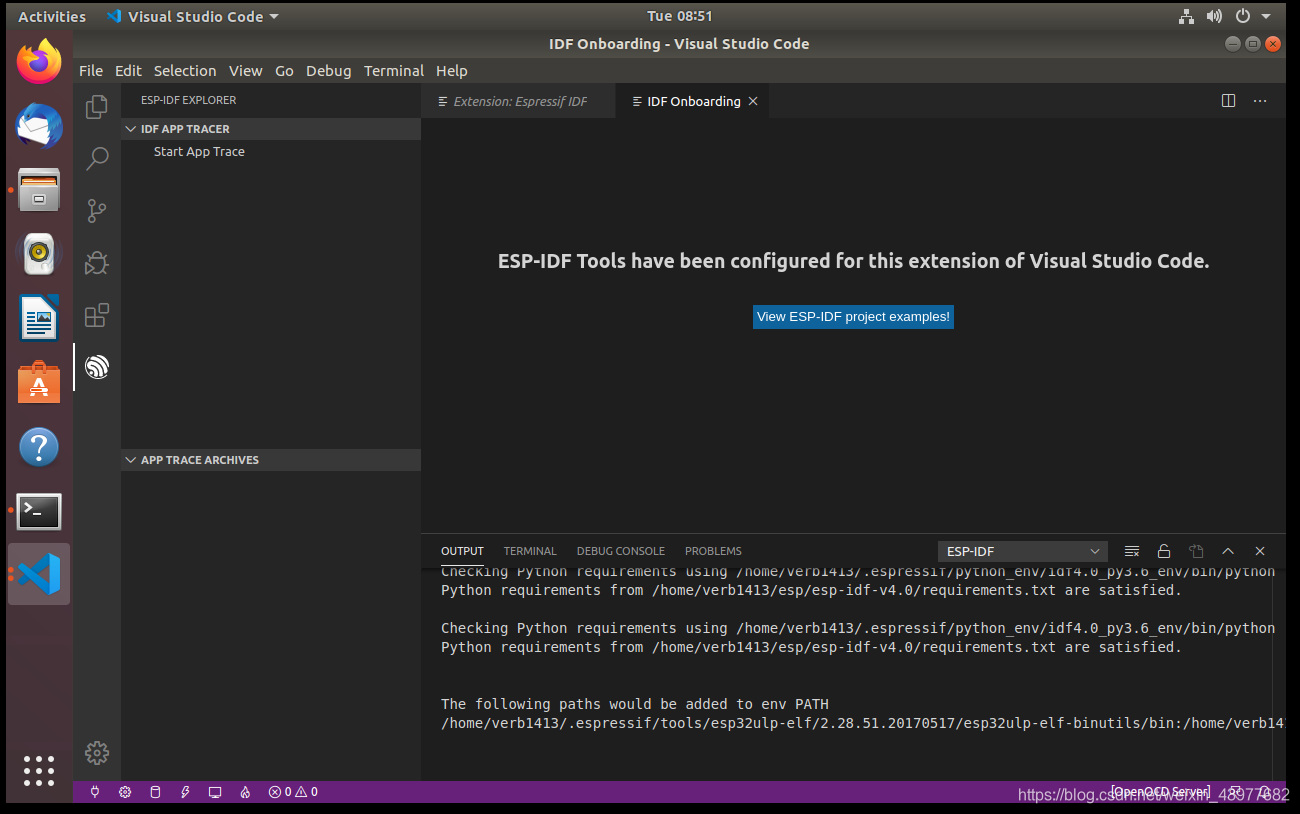The width and height of the screenshot is (1300, 814).
Task: Open the Selection menu
Action: coord(185,71)
